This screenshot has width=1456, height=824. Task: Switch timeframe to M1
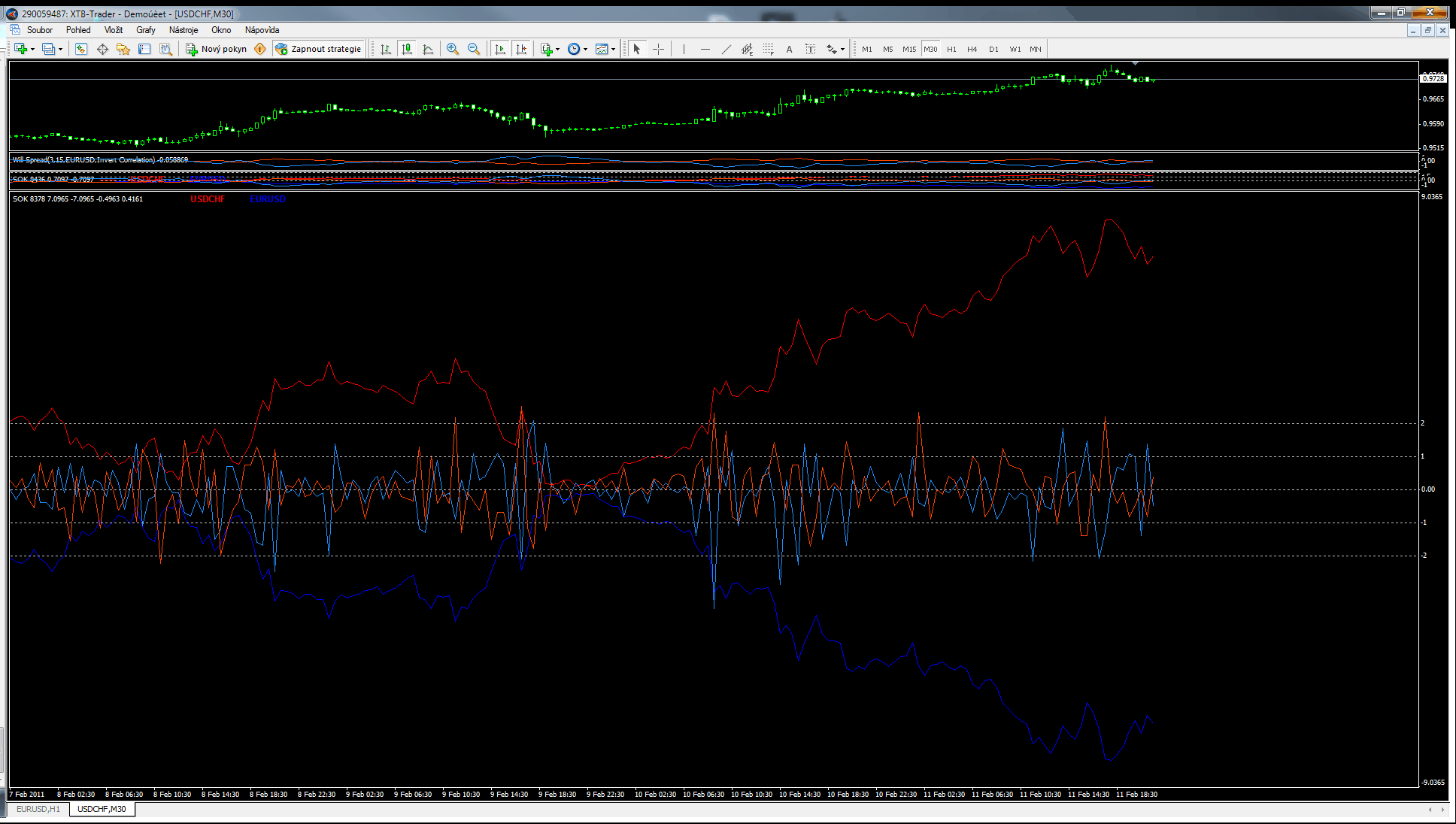pos(867,49)
